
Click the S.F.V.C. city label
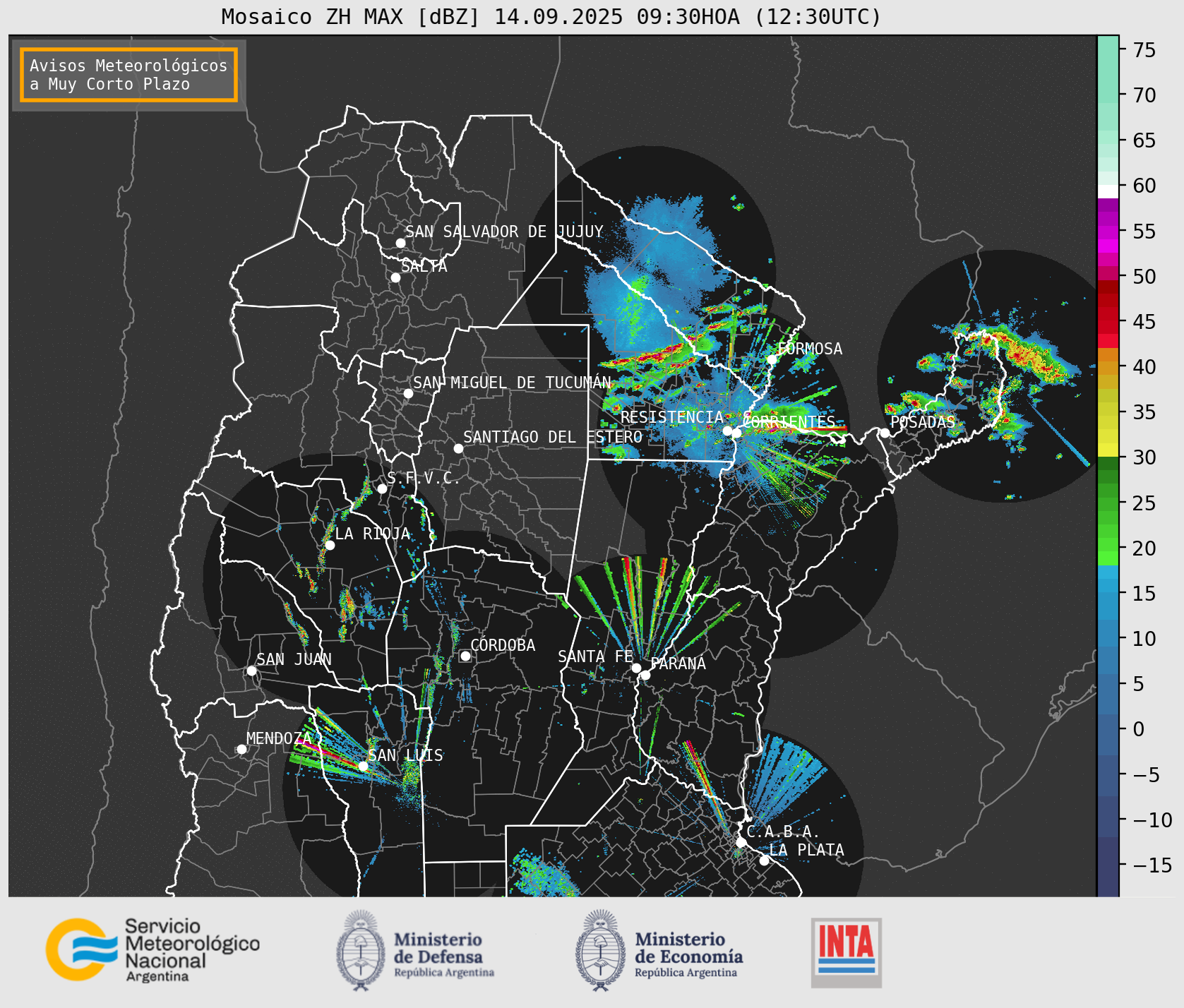pos(423,478)
